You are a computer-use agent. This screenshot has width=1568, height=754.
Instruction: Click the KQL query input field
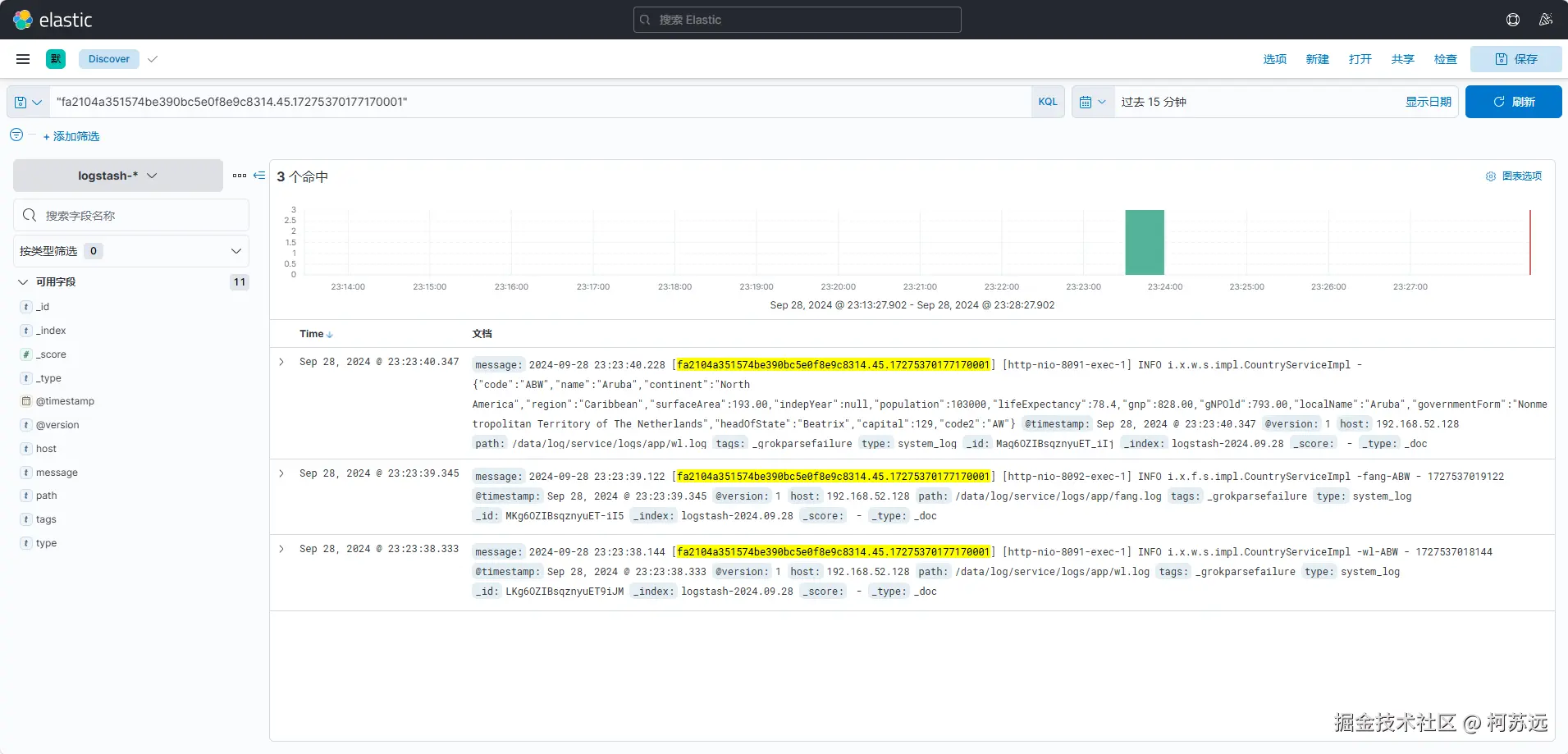pos(540,102)
